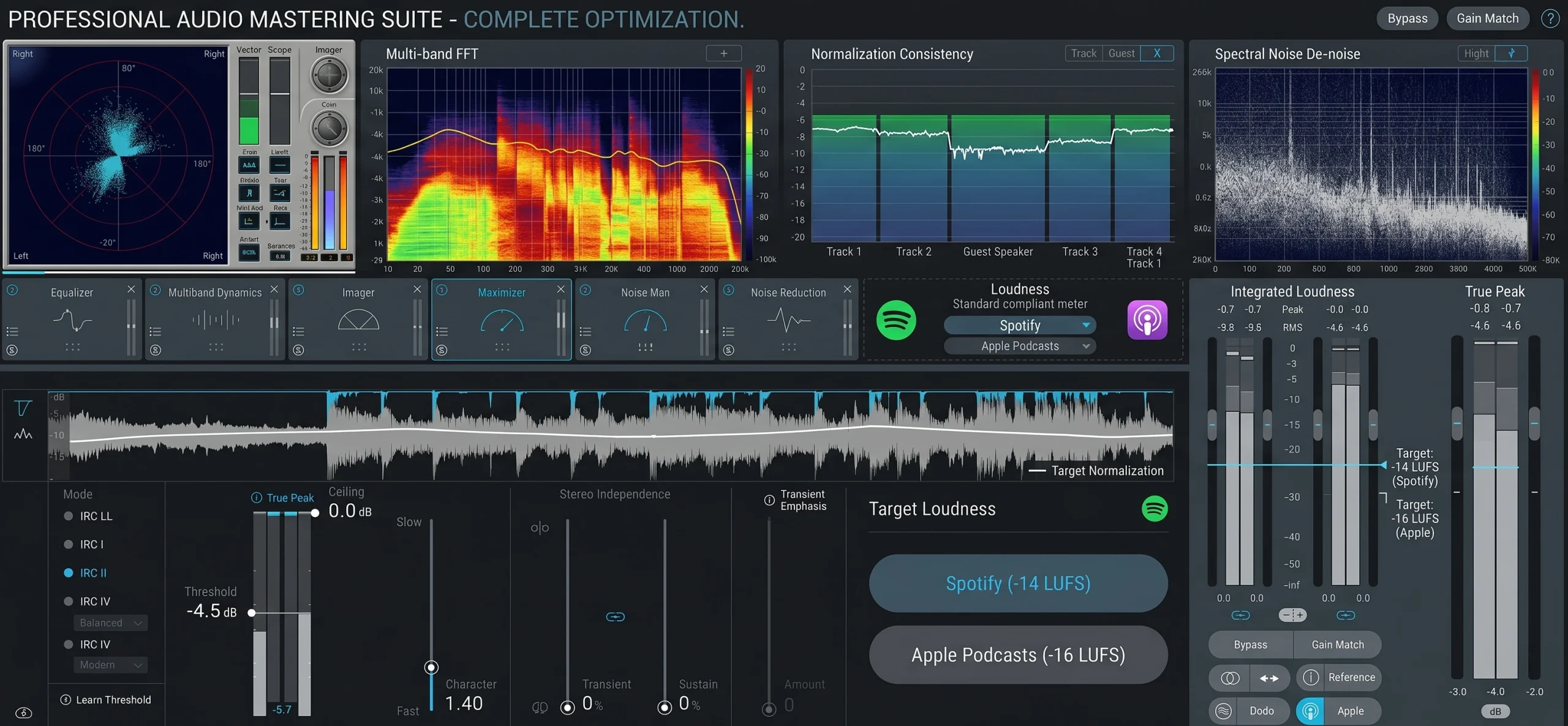Click the link icon under Integrated Loudness left meters
Screen dimensions: 1568x726
pos(1240,615)
